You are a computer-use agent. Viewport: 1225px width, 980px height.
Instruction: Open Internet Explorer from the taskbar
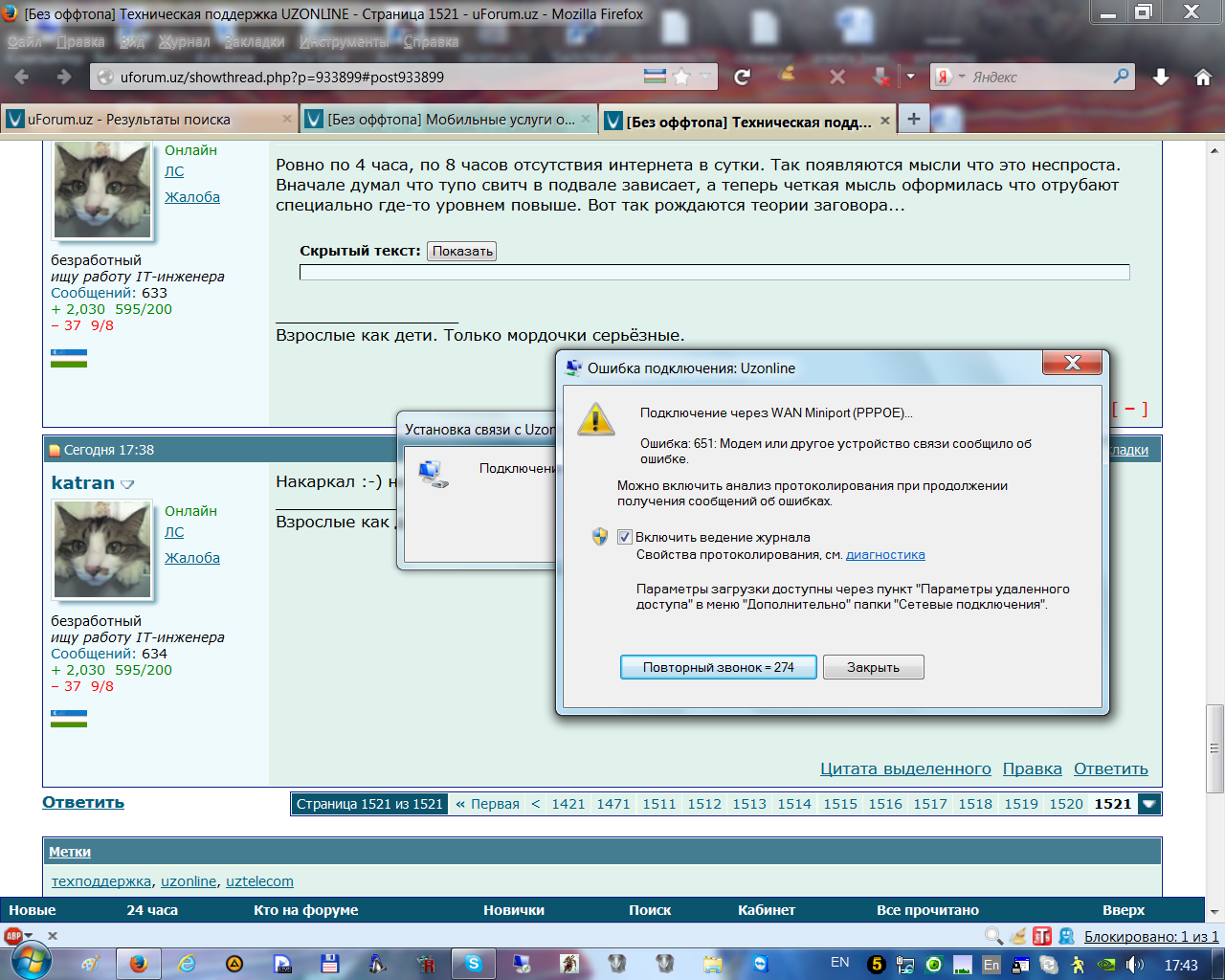[187, 964]
